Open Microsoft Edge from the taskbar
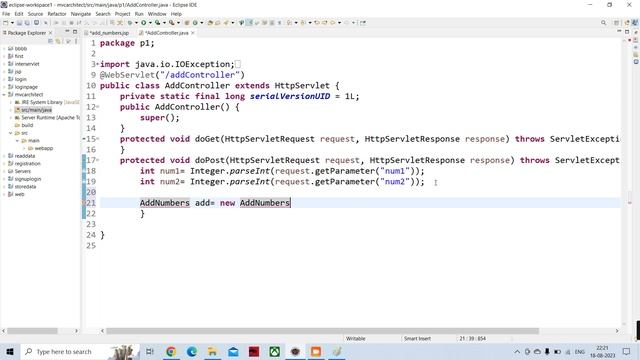Screen dimensions: 640x360 [192, 351]
